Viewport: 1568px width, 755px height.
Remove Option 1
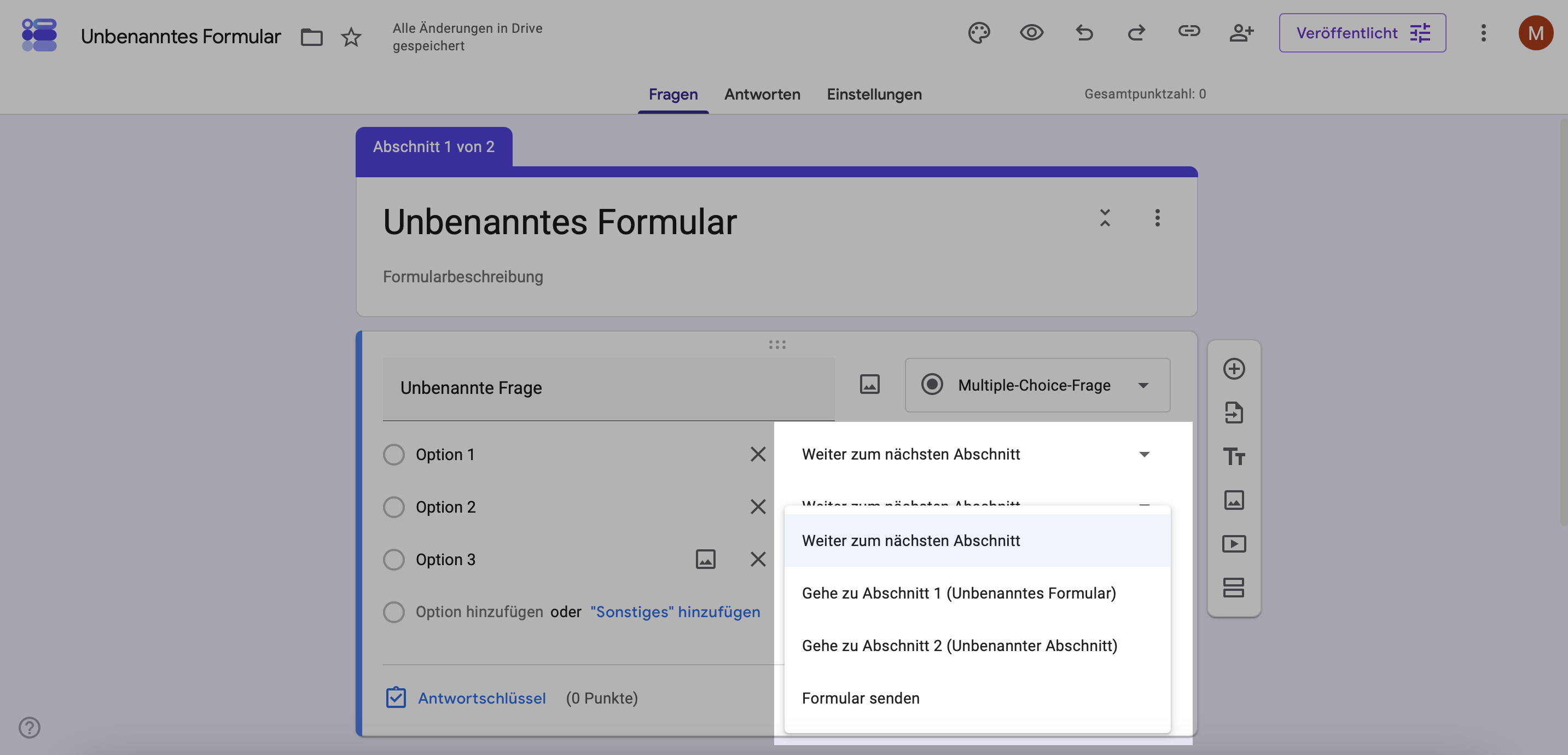click(758, 455)
